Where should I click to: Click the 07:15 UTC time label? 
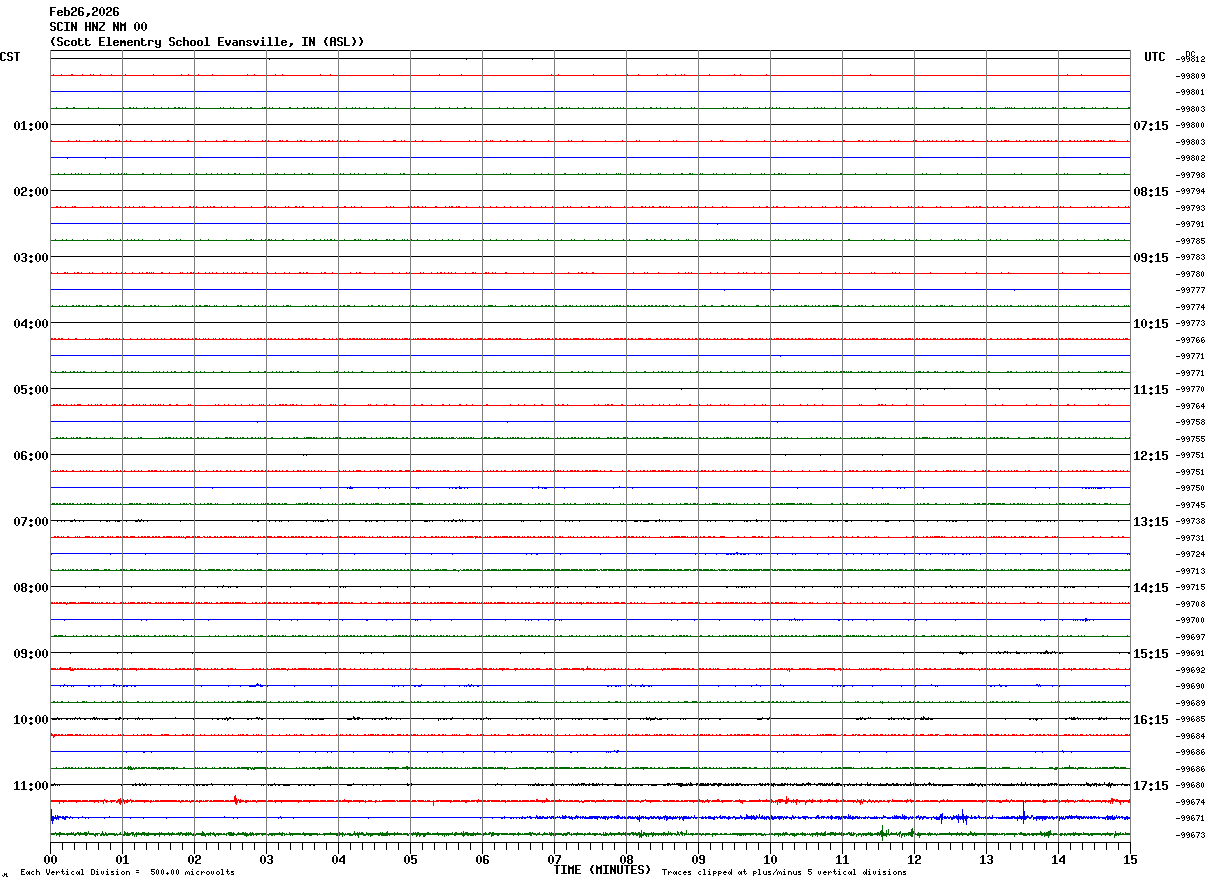[x=1150, y=126]
